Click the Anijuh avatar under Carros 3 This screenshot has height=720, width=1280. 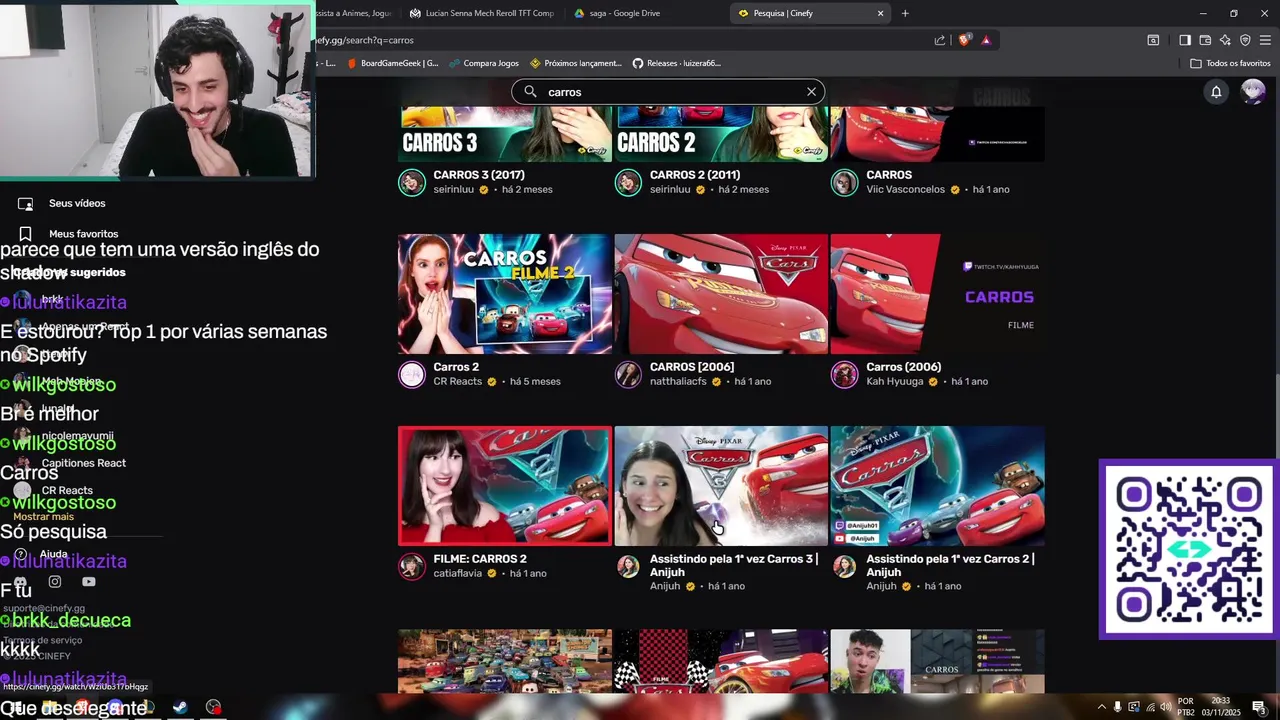point(628,566)
